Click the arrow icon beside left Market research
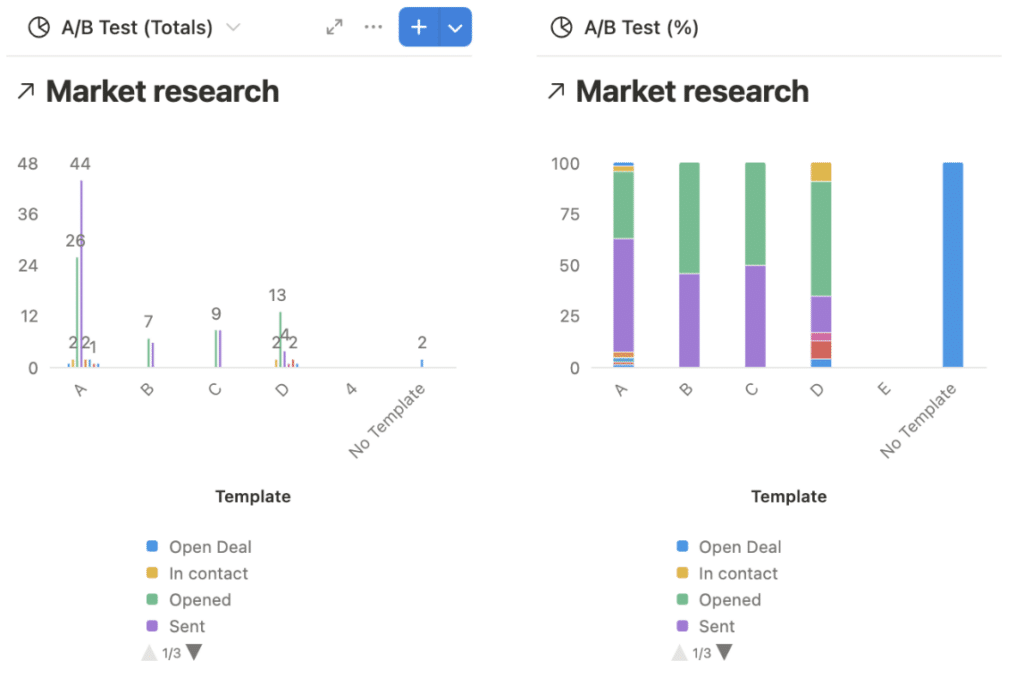Image resolution: width=1024 pixels, height=677 pixels. click(x=26, y=91)
